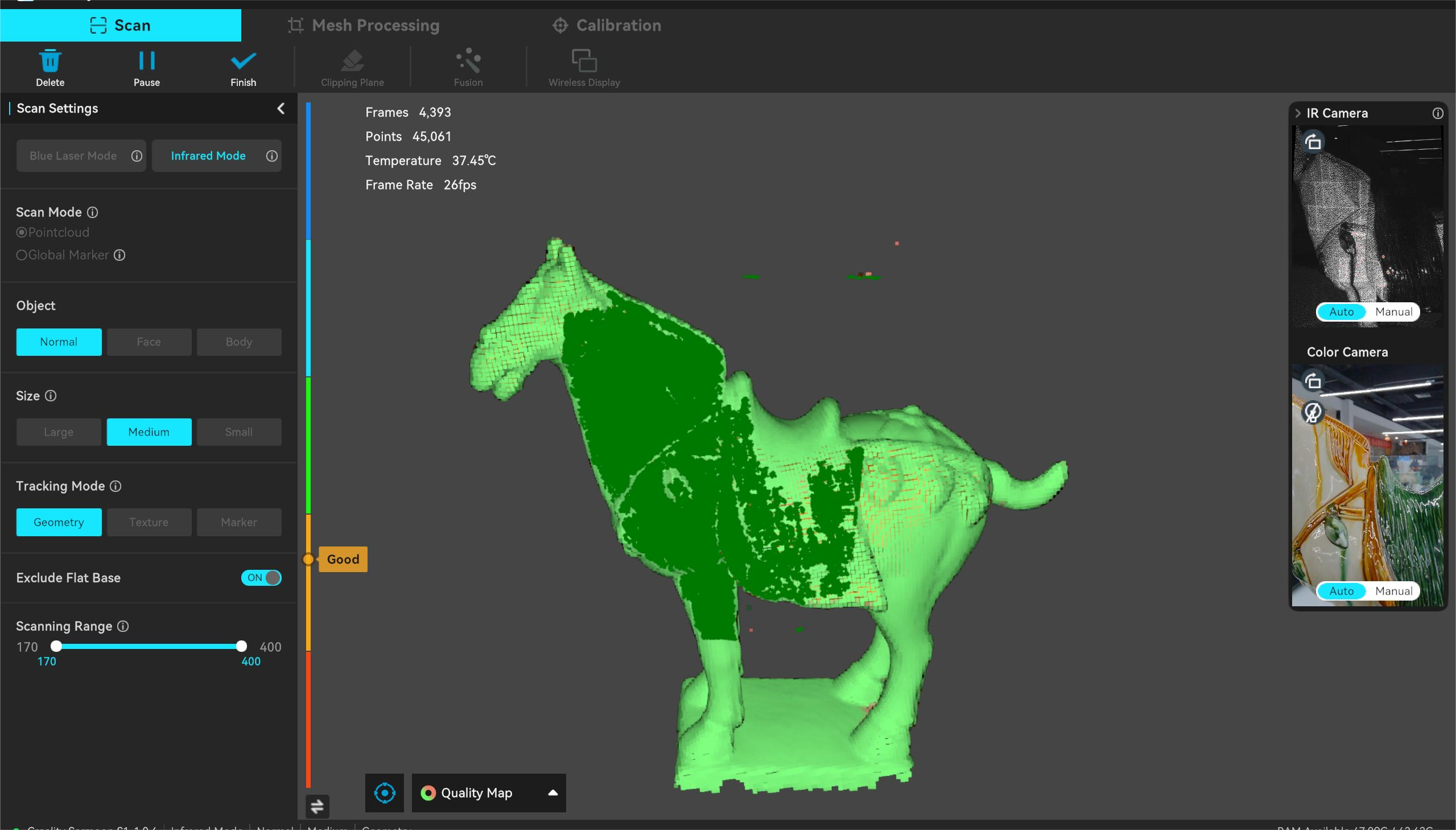Switch IR Camera exposure to Manual
The width and height of the screenshot is (1456, 830).
pyautogui.click(x=1393, y=312)
